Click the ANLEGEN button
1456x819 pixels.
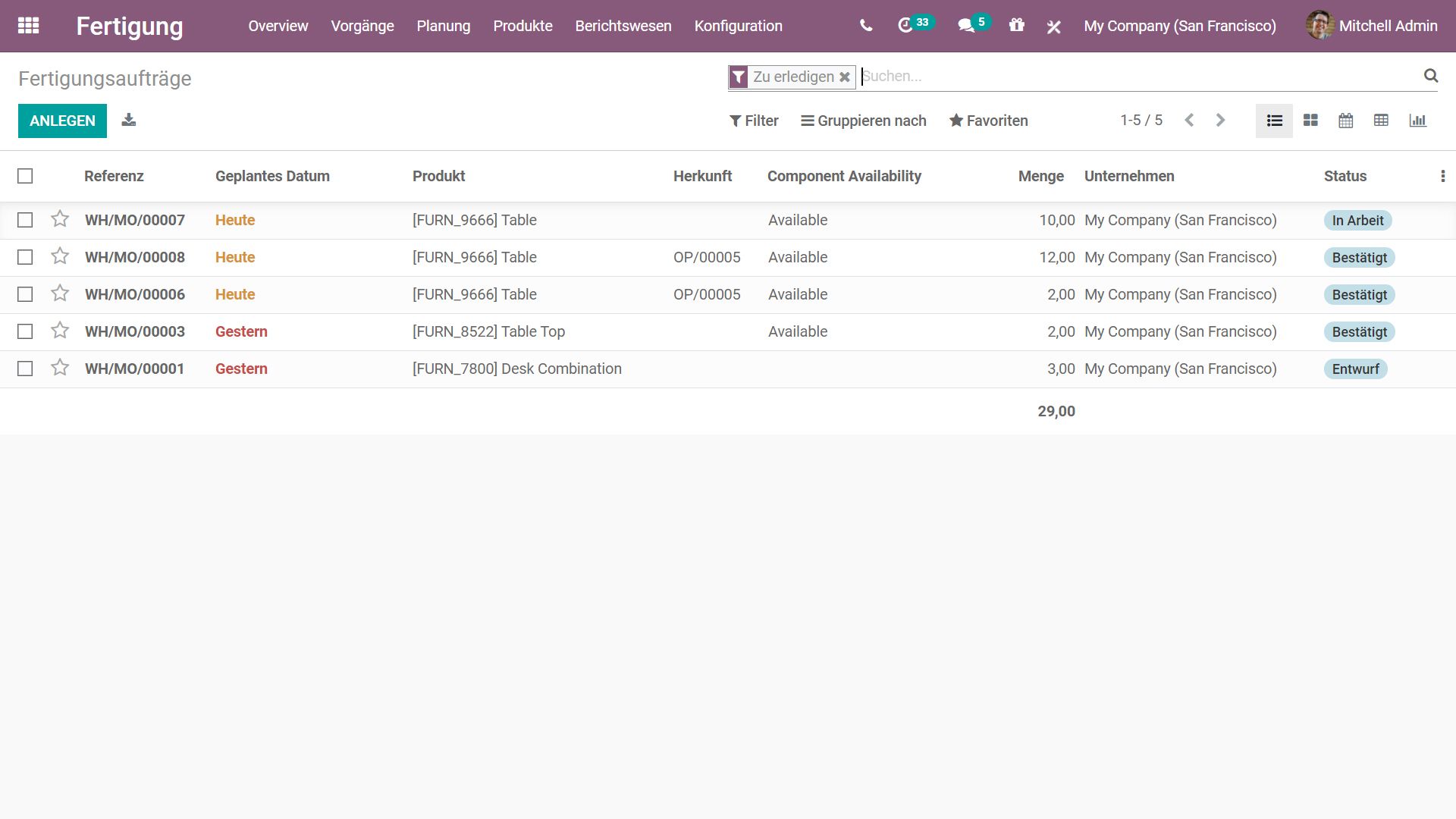(62, 121)
